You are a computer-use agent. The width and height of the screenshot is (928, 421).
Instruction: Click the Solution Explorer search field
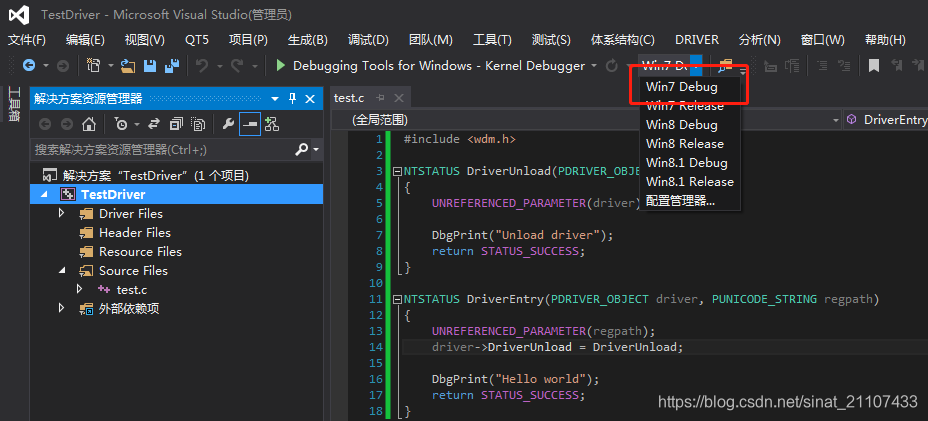tap(160, 150)
